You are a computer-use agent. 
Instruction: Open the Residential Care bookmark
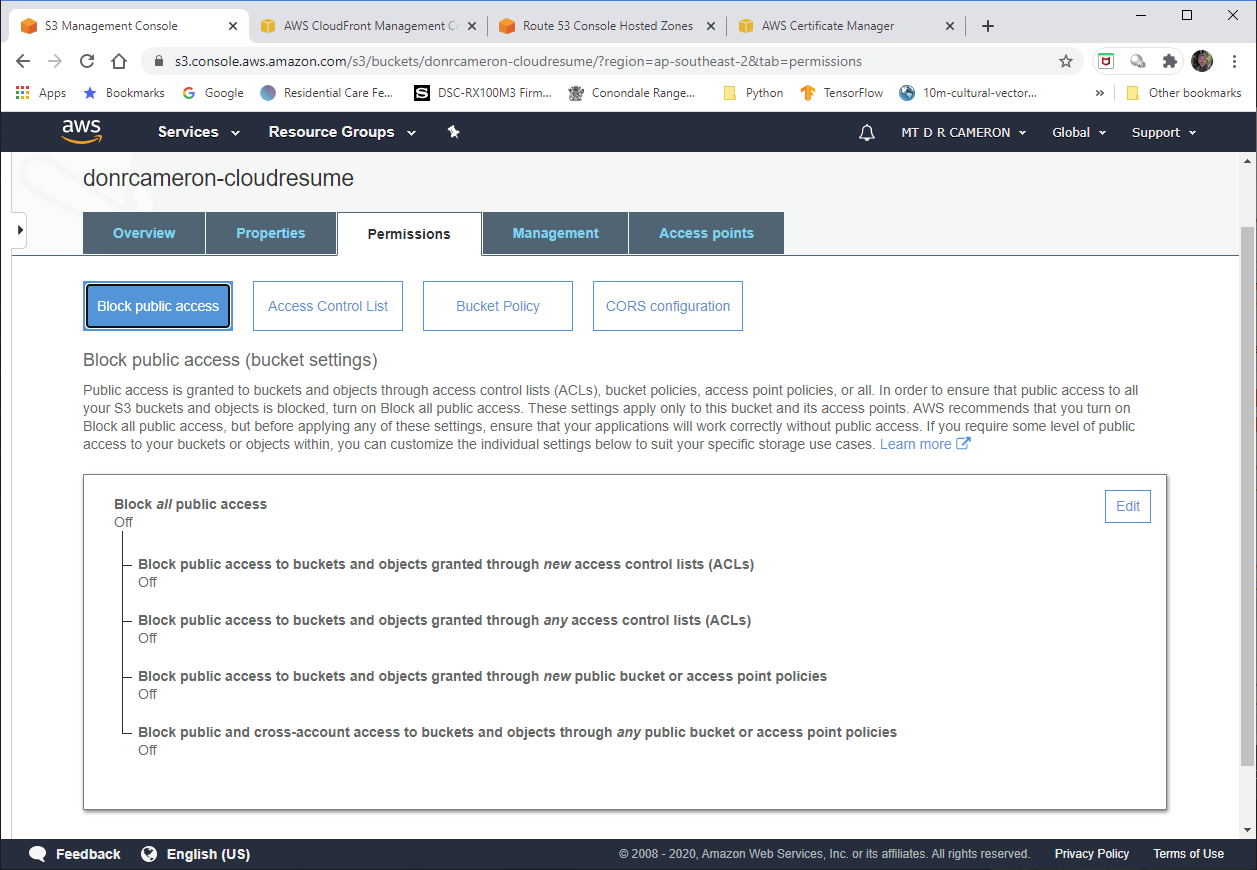point(327,93)
